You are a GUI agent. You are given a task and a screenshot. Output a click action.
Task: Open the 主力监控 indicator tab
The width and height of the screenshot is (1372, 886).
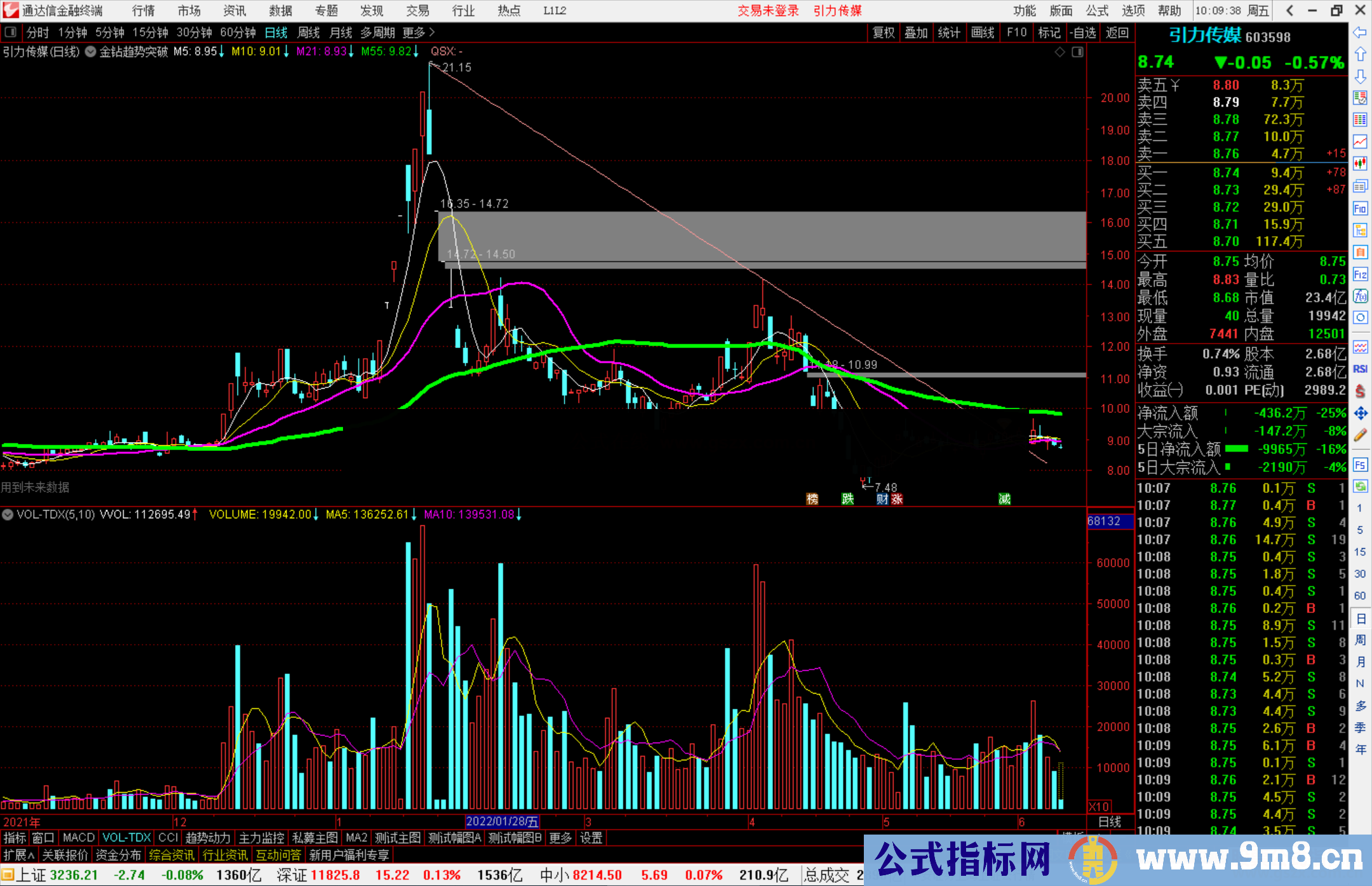pyautogui.click(x=261, y=838)
